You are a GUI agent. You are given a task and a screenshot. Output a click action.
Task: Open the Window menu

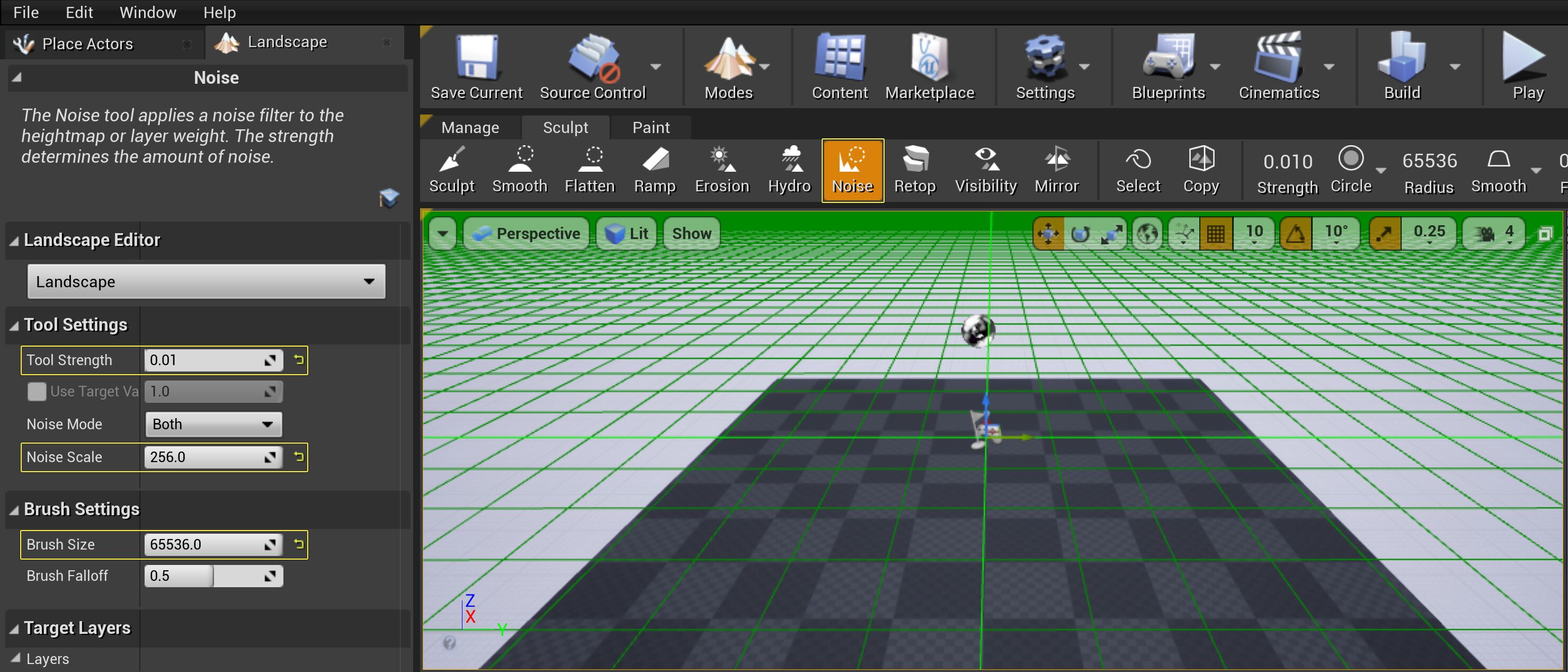(x=147, y=12)
